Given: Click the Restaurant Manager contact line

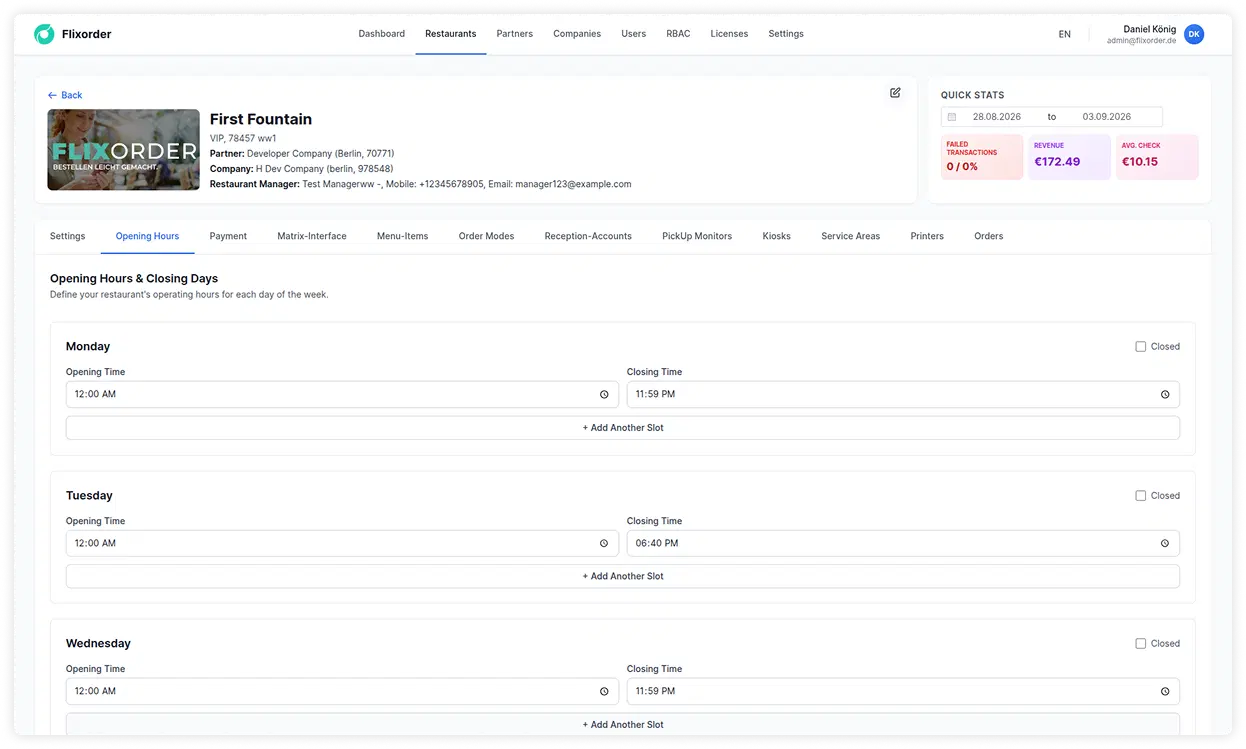Looking at the screenshot, I should point(421,184).
